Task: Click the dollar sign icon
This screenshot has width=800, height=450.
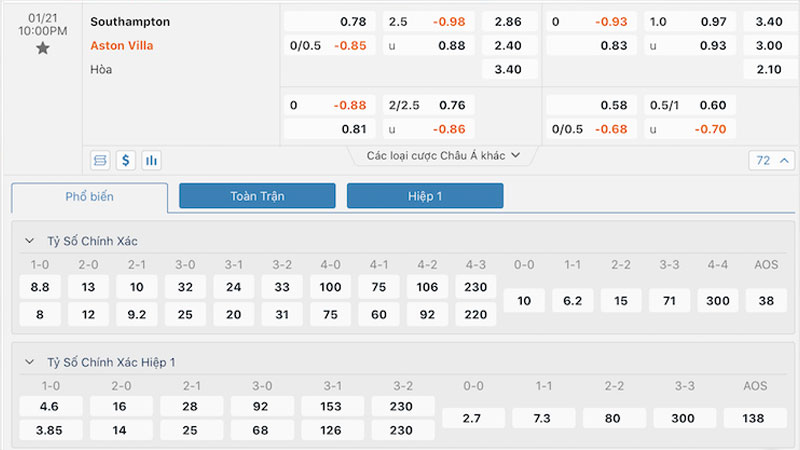Action: click(126, 159)
